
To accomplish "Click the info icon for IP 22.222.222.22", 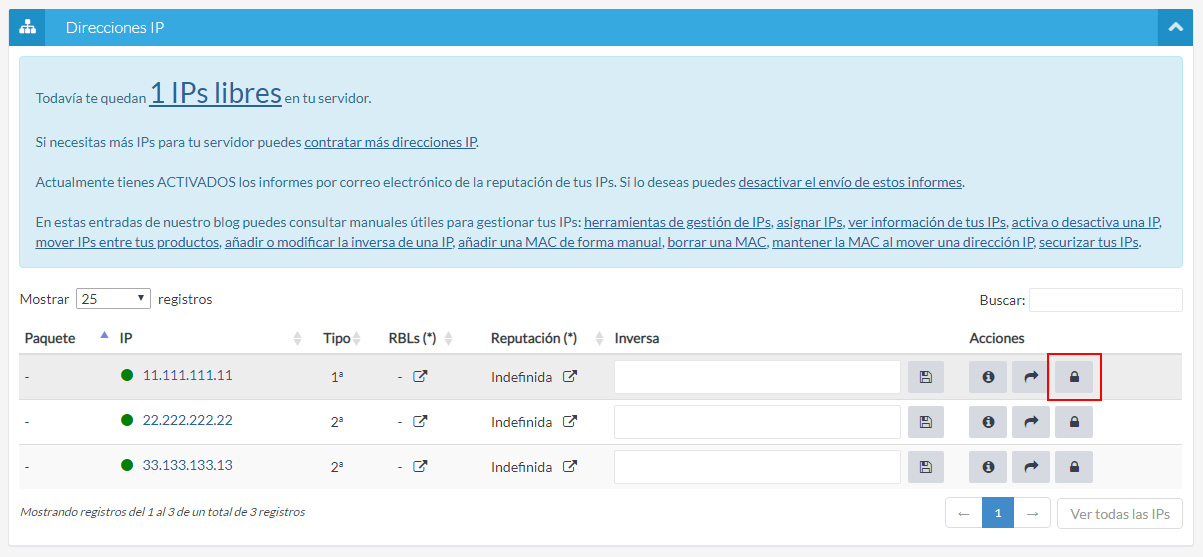I will coord(988,422).
